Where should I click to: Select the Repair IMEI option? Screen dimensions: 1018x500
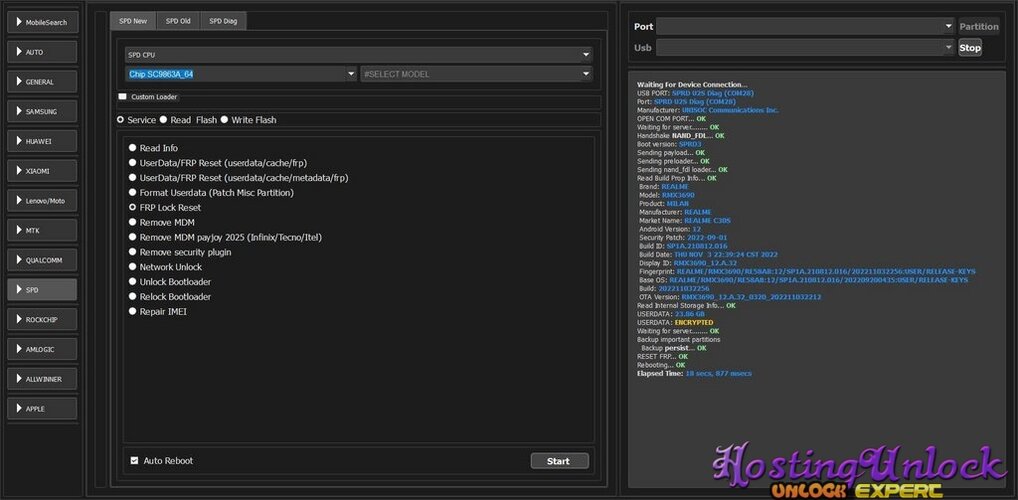[158, 311]
